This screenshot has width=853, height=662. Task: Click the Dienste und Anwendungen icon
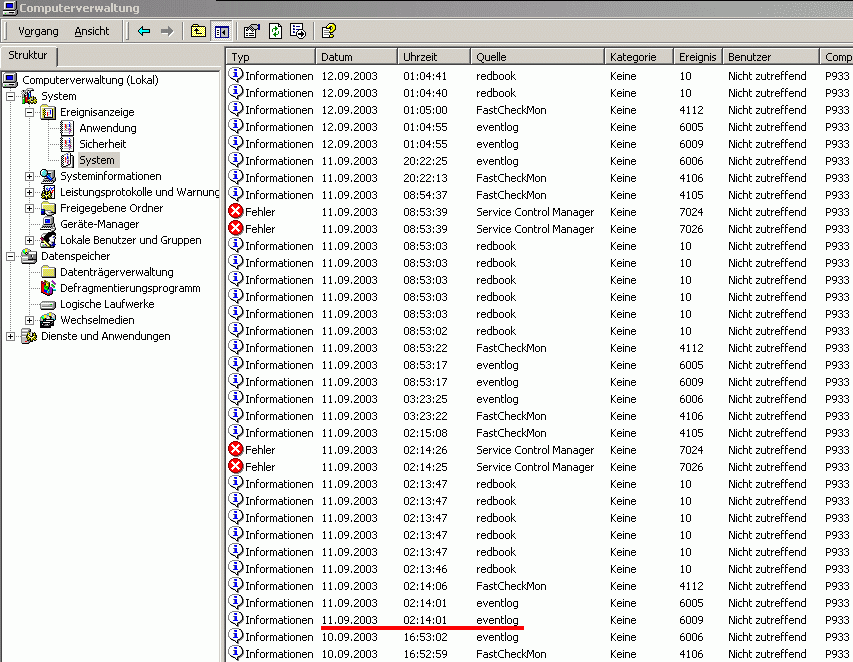(x=29, y=336)
